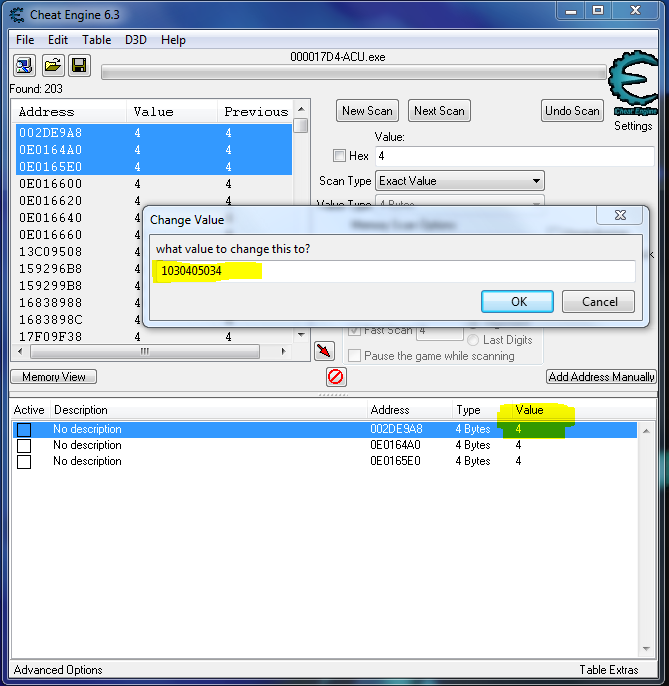Activate the 0E0164A0 entry checkbox
The width and height of the screenshot is (669, 686).
[24, 446]
